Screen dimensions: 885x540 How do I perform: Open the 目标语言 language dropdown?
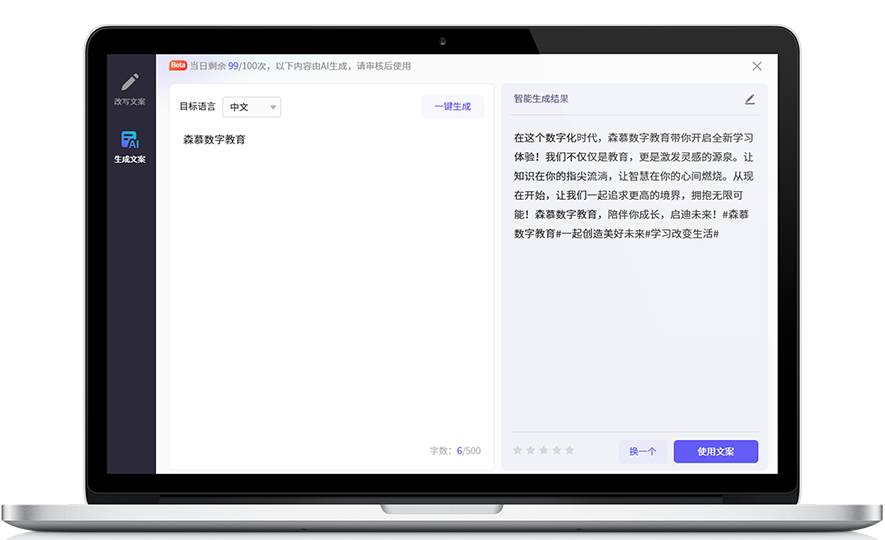point(251,107)
